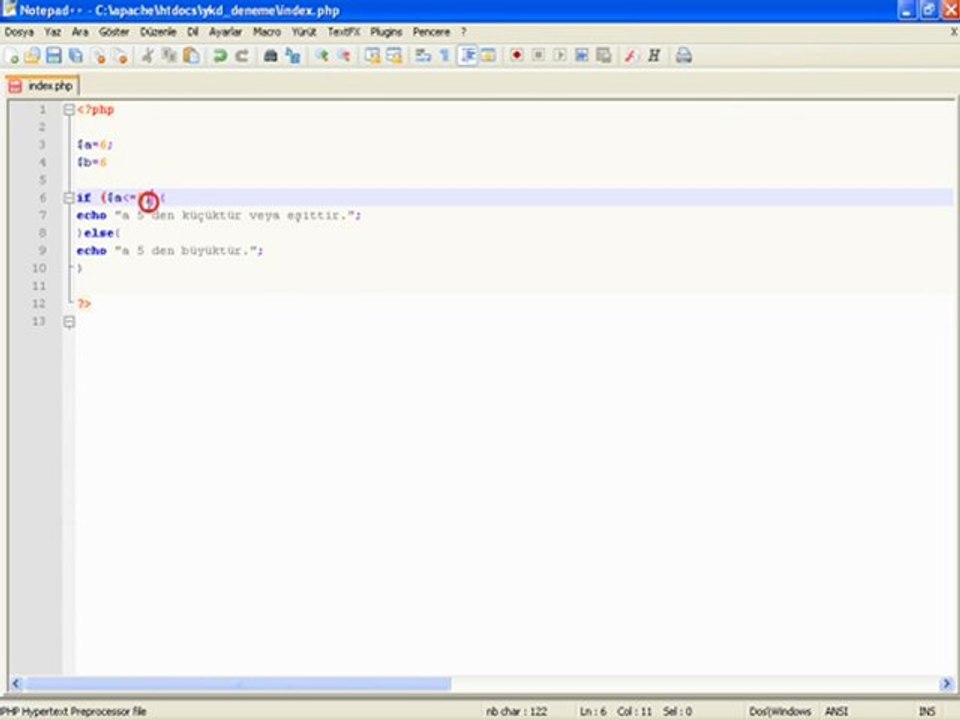Open the Dil menu
Screen dimensions: 960x720
(193, 32)
